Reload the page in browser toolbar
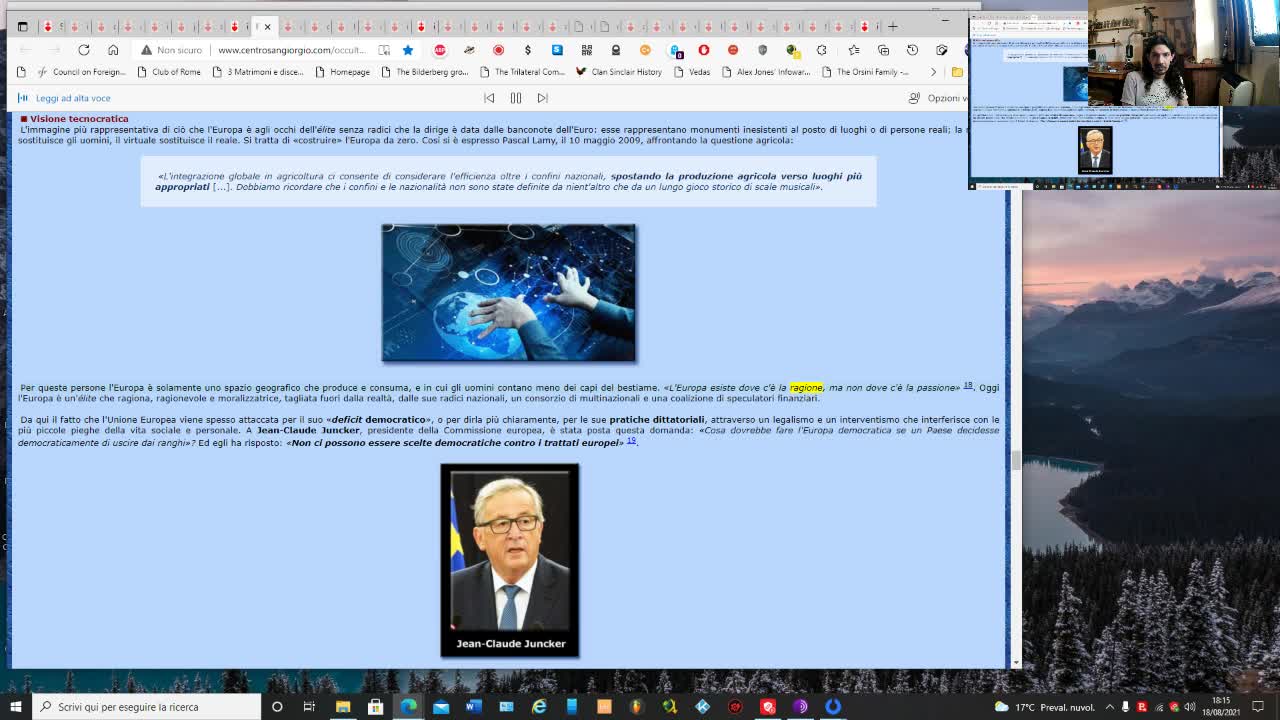 (x=84, y=50)
